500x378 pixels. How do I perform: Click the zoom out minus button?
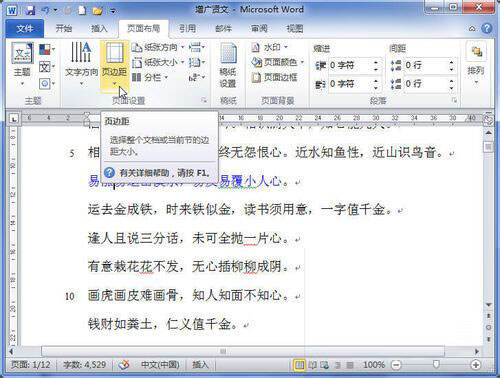coord(396,365)
